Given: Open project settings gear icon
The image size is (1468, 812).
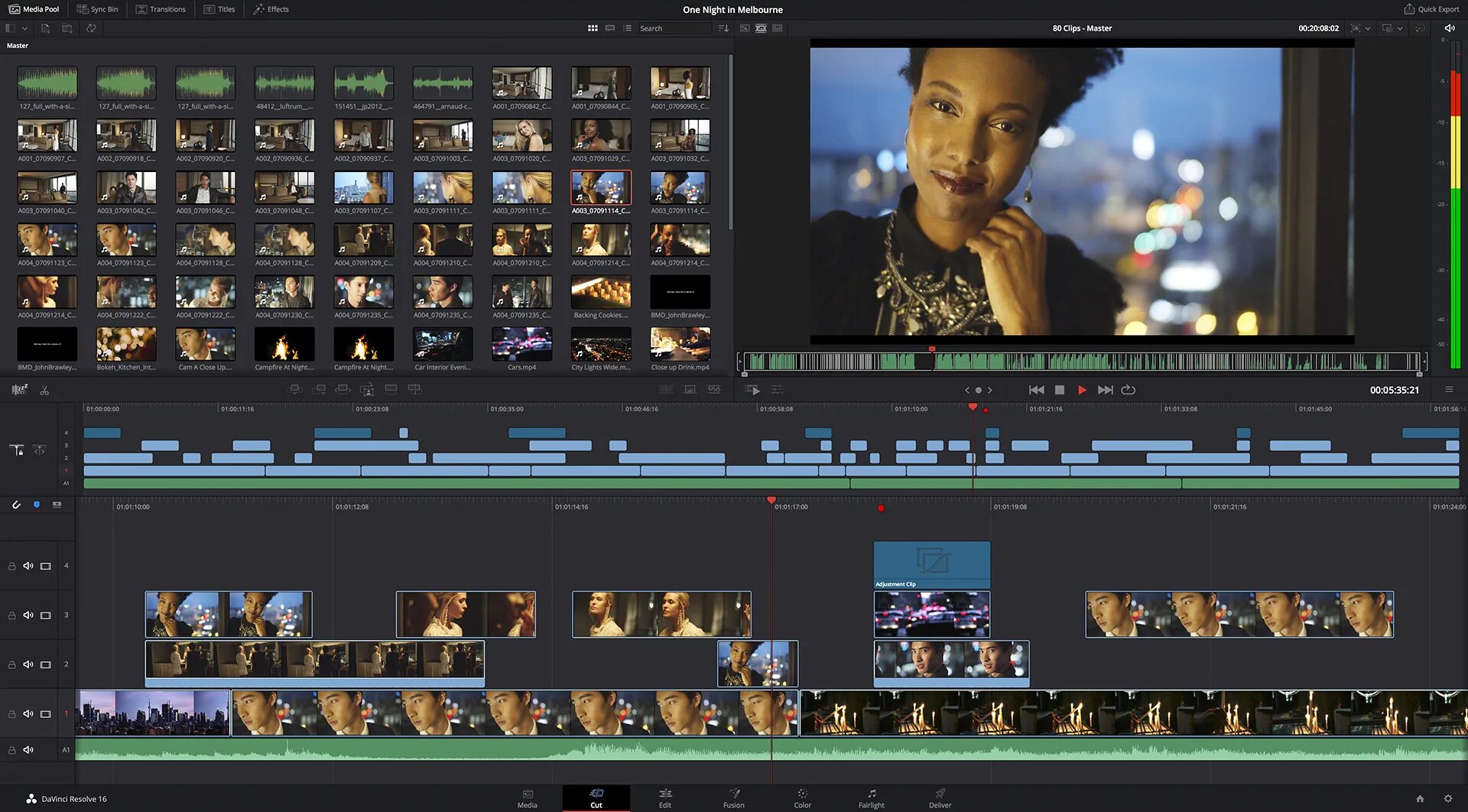Looking at the screenshot, I should click(x=1447, y=798).
